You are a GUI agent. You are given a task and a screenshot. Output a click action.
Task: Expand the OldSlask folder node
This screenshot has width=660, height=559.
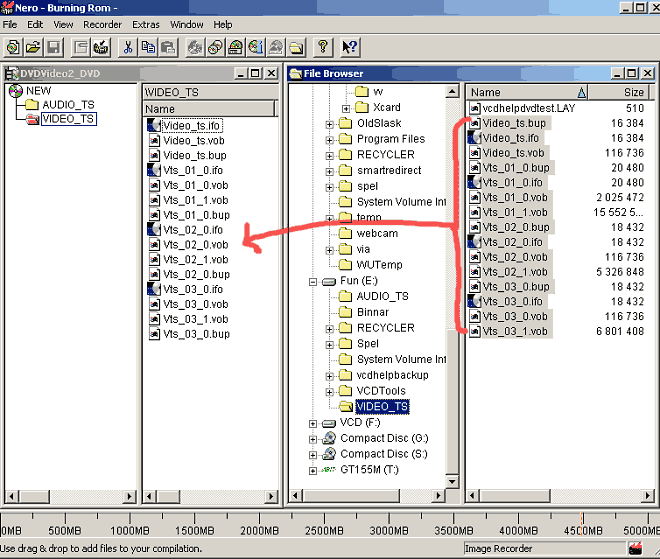click(330, 124)
